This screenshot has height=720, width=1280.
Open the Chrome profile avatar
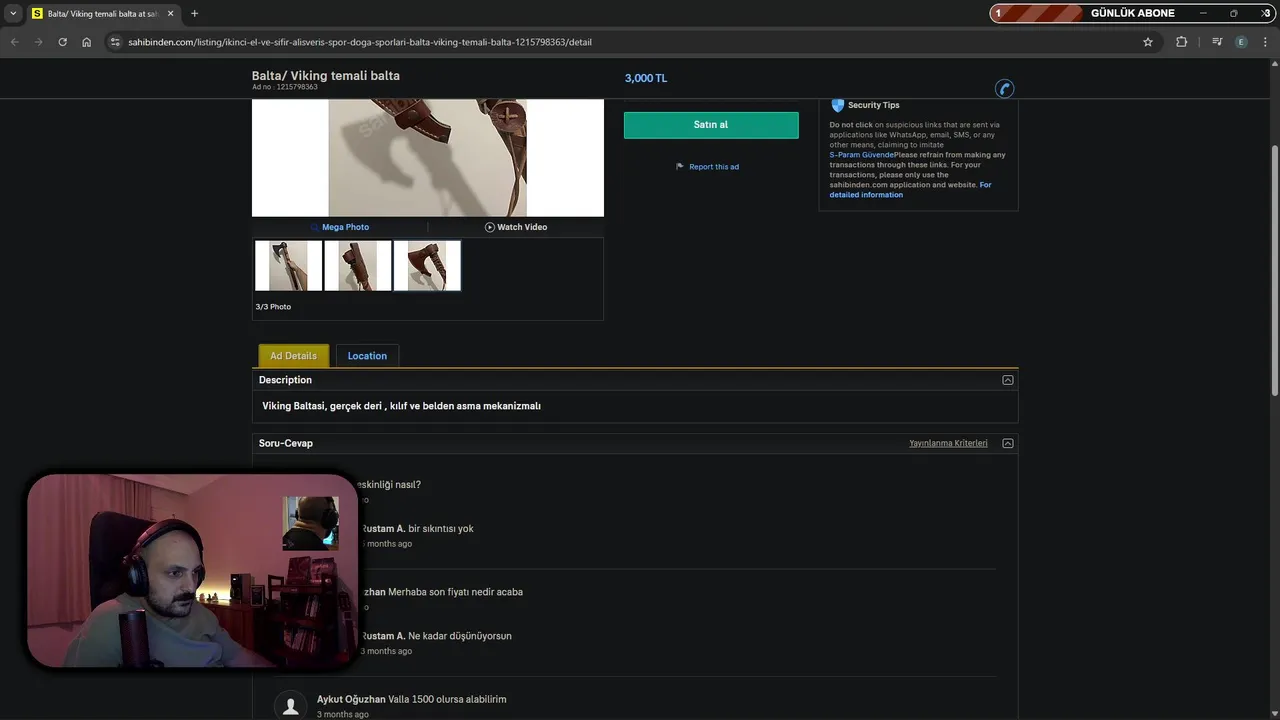click(1242, 42)
